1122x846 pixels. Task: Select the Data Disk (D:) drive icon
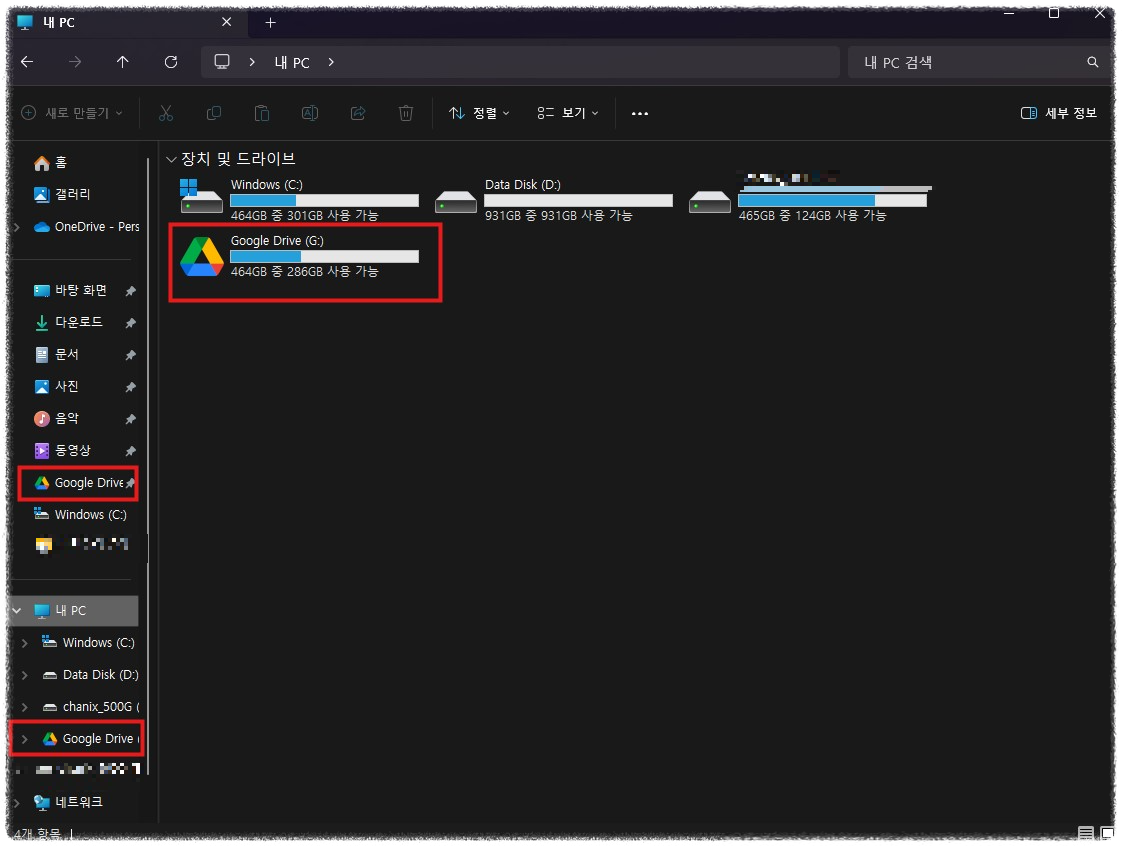tap(456, 202)
